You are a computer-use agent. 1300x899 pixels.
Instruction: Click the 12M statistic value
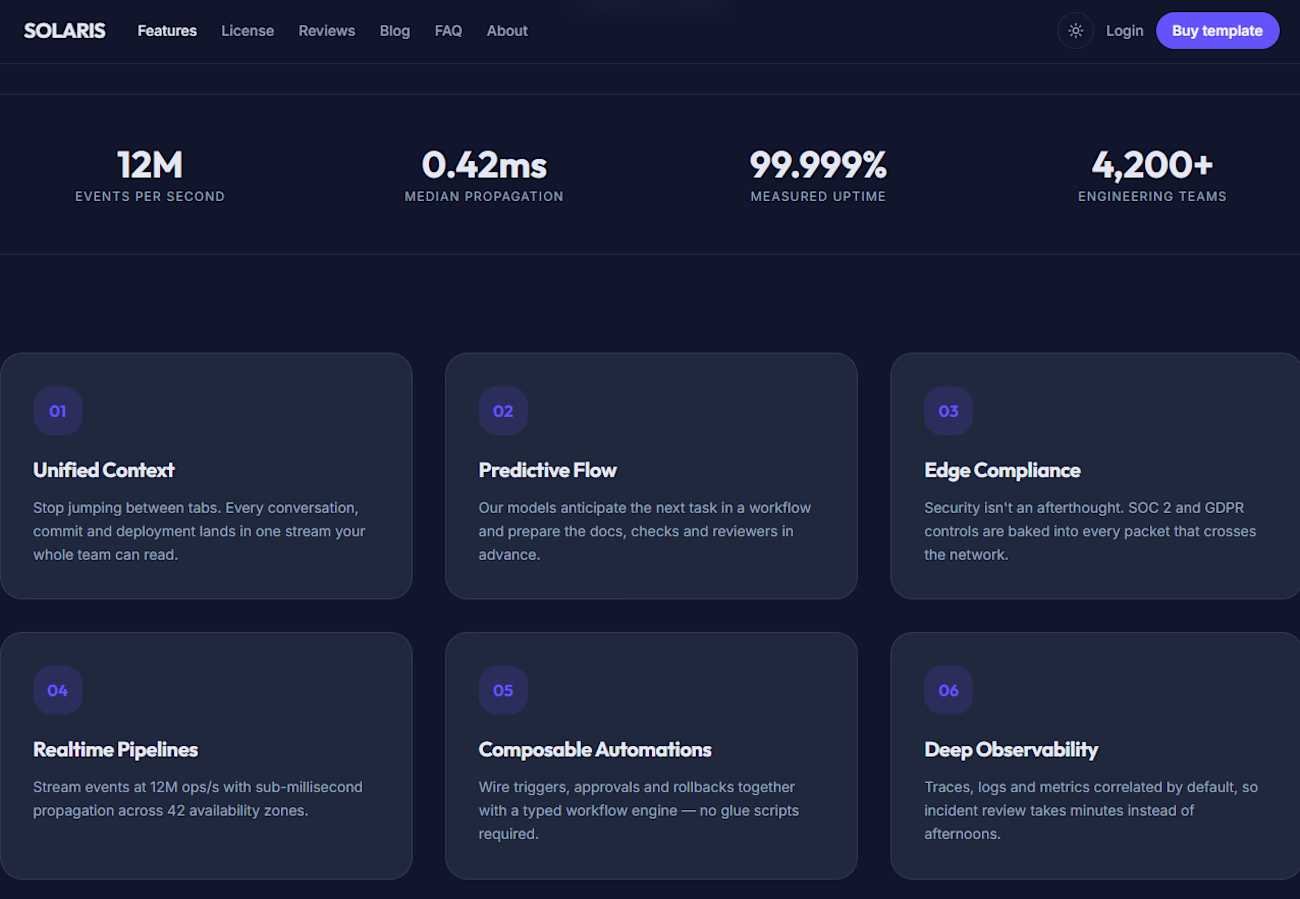[150, 165]
